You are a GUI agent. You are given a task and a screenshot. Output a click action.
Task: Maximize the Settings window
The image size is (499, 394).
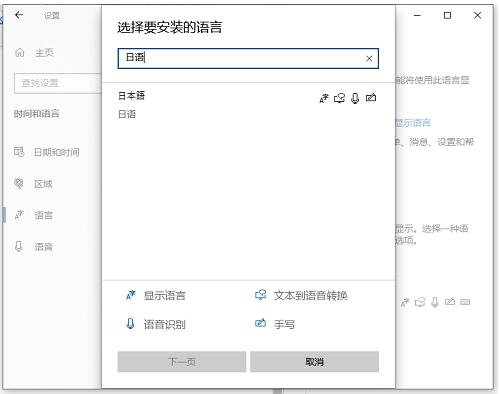pos(447,15)
